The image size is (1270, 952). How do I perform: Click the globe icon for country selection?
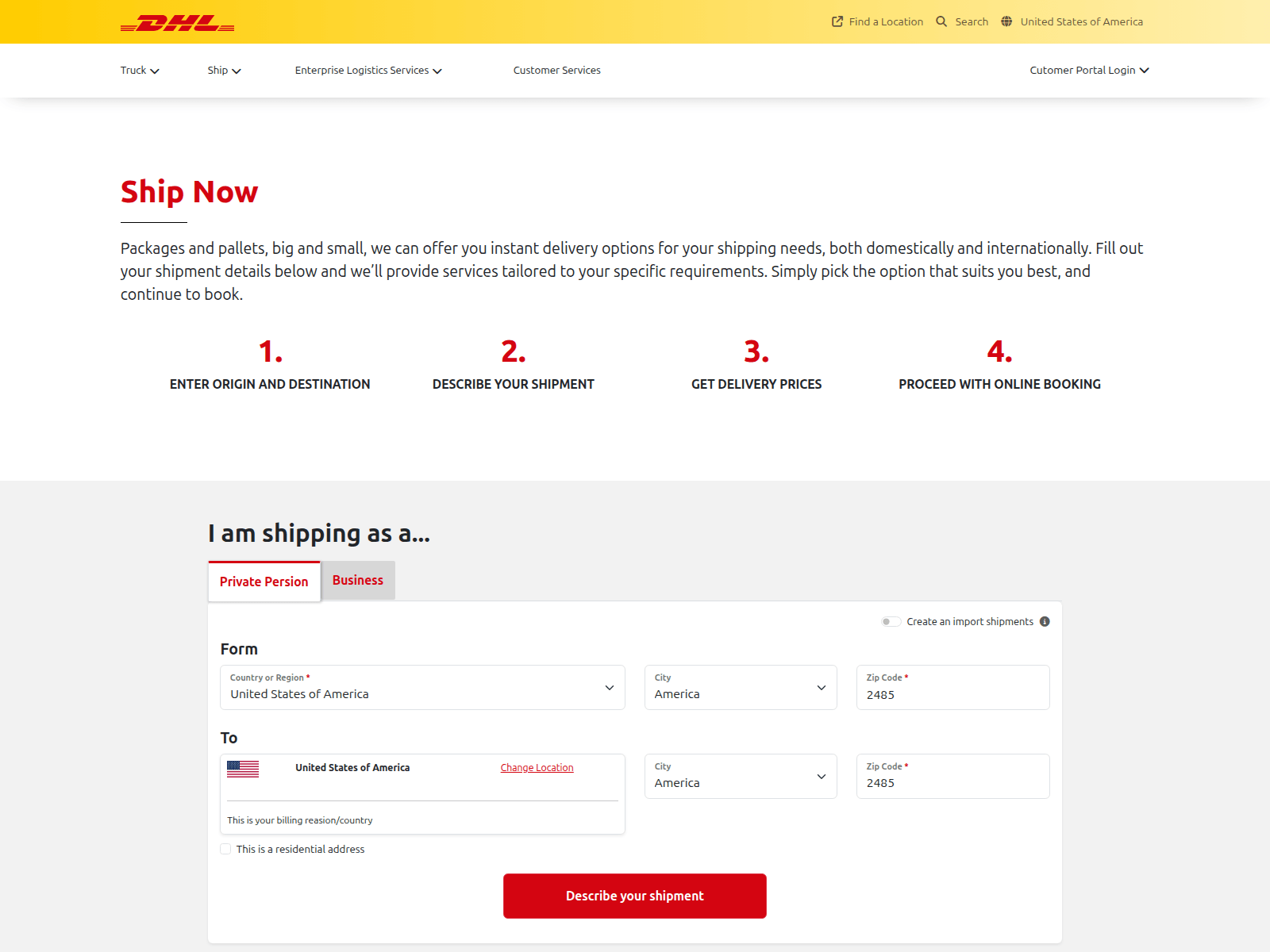pos(1006,21)
